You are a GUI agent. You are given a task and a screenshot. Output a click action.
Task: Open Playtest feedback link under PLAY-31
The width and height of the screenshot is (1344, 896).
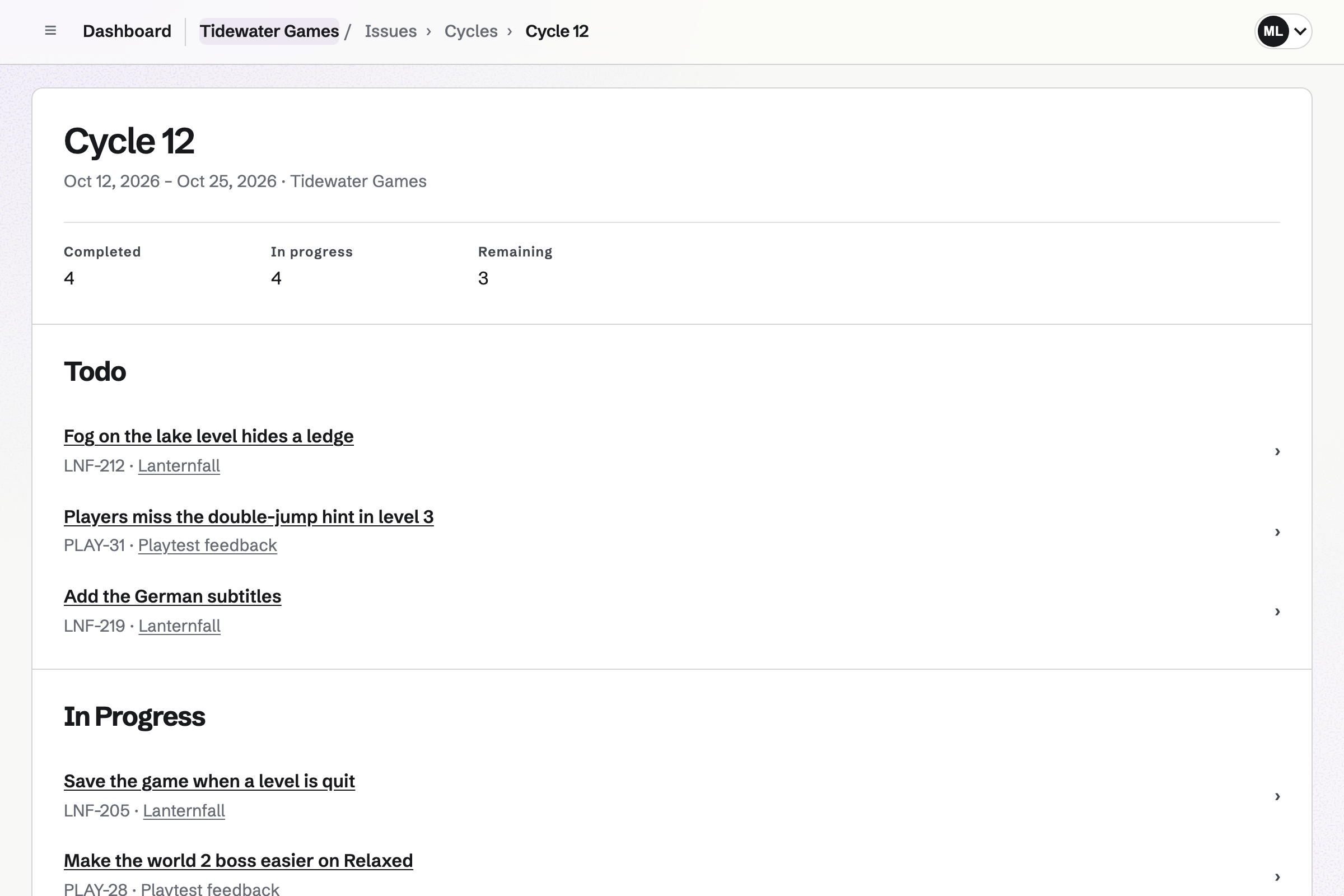[207, 545]
